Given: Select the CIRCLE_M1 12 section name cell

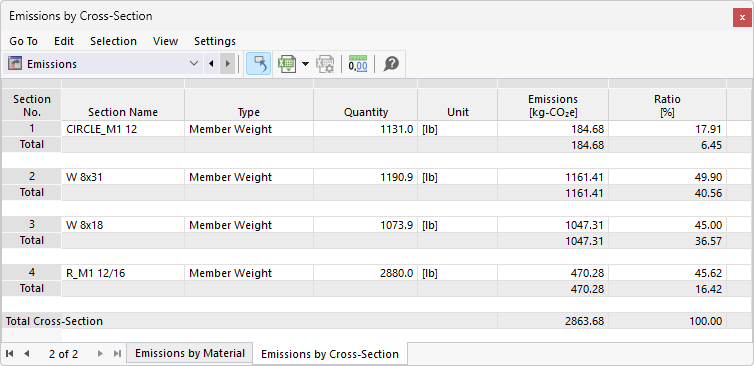Looking at the screenshot, I should (x=123, y=129).
